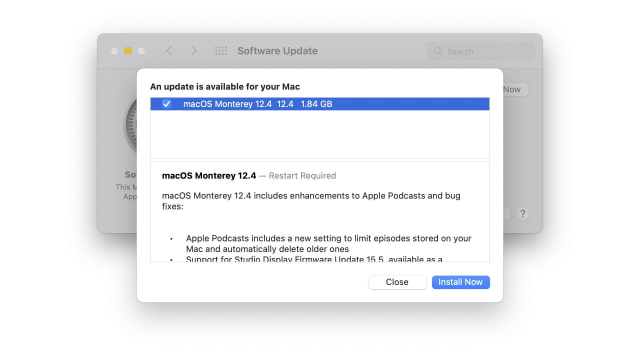The image size is (640, 360).
Task: Click the Software Update window title
Action: click(x=278, y=51)
